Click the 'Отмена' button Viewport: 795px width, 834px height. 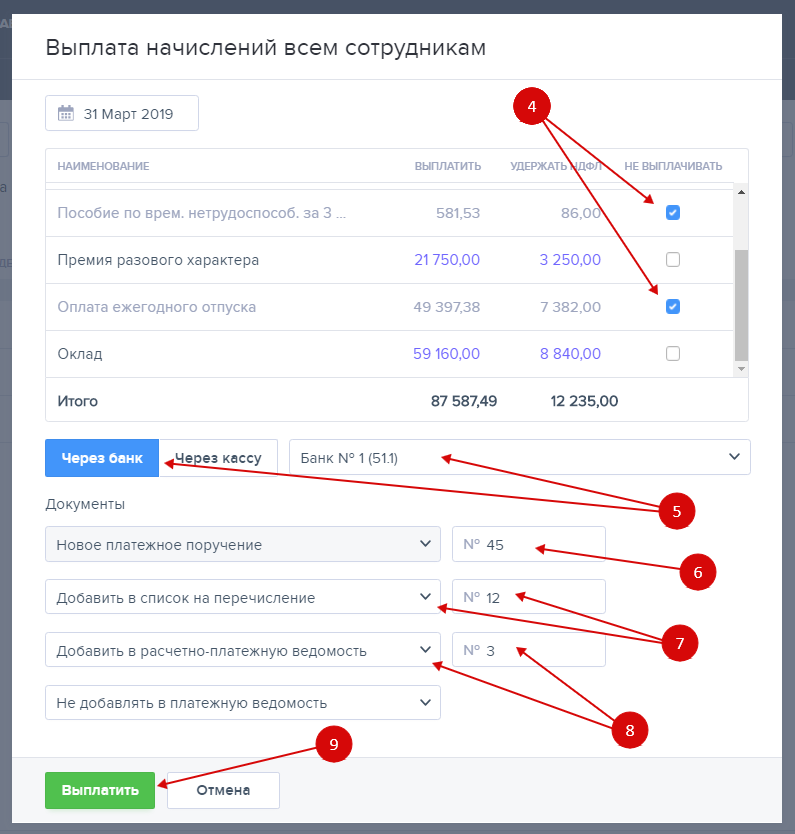coord(223,790)
